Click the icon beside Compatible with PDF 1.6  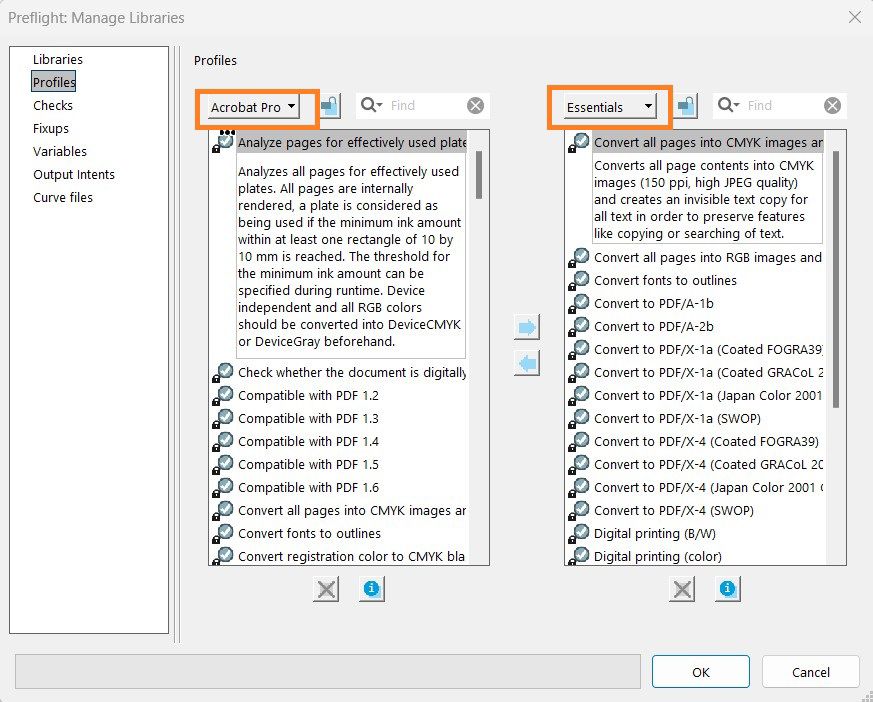click(x=223, y=488)
